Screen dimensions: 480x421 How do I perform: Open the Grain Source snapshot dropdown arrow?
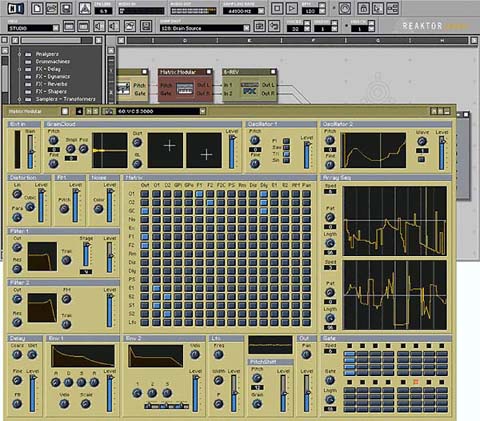point(246,28)
